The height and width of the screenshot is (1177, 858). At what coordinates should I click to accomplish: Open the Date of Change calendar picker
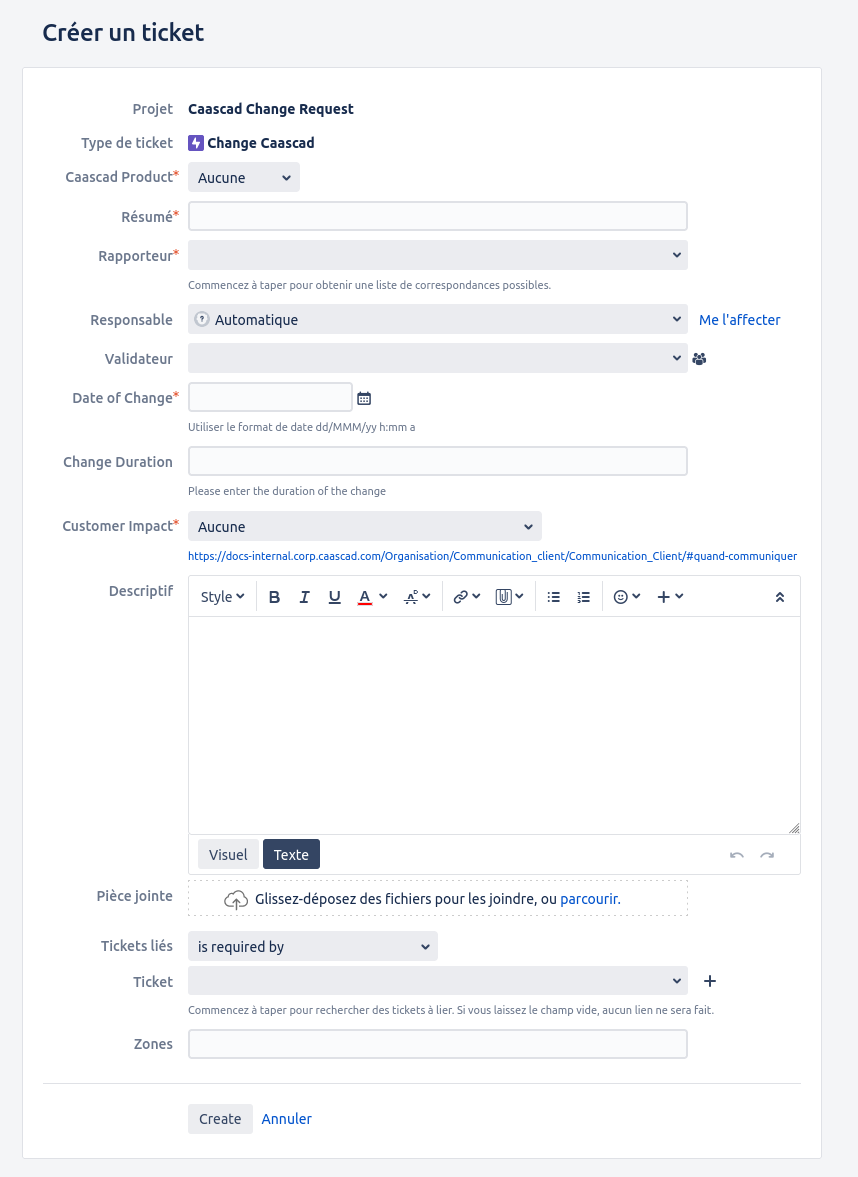[x=364, y=399]
